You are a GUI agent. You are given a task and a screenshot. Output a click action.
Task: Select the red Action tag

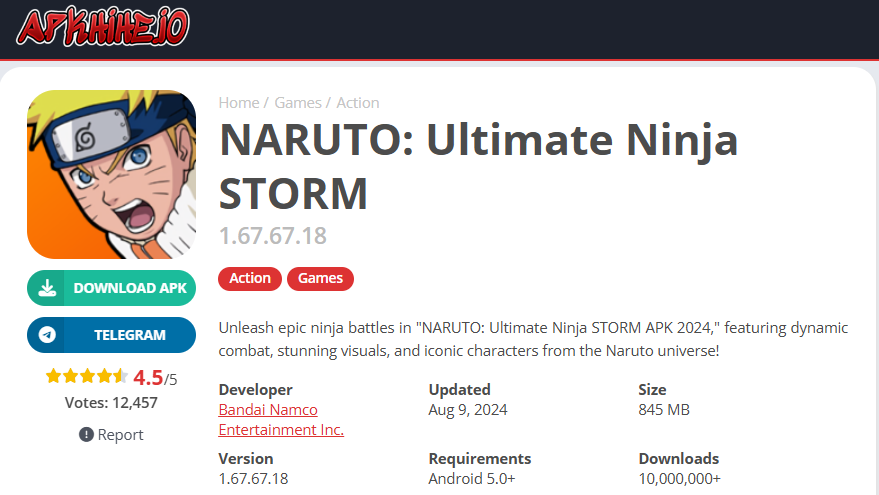point(250,279)
